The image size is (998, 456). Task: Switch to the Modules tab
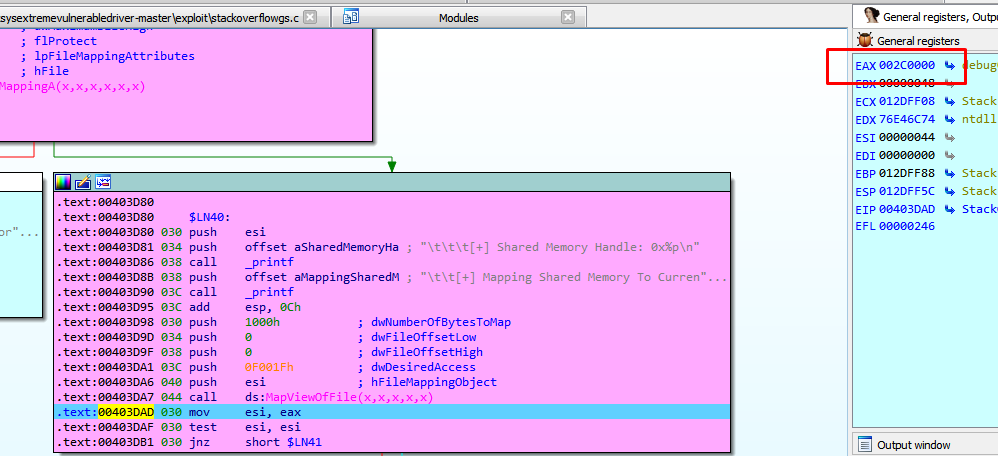(458, 17)
